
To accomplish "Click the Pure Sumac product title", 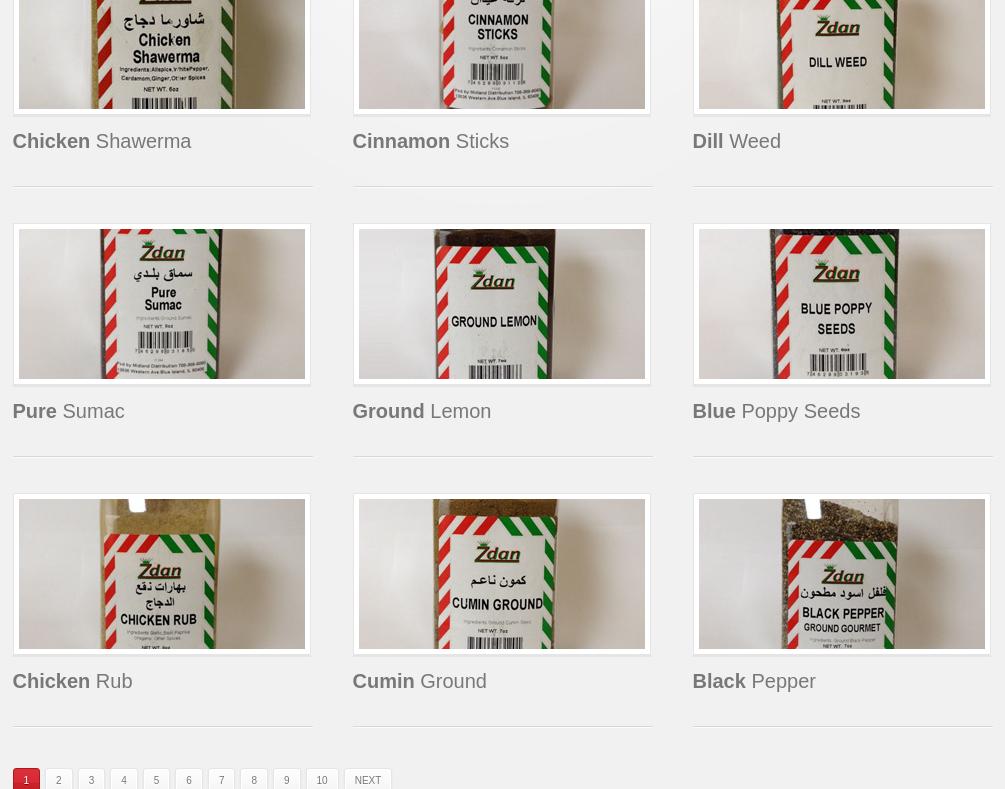I will [x=69, y=411].
